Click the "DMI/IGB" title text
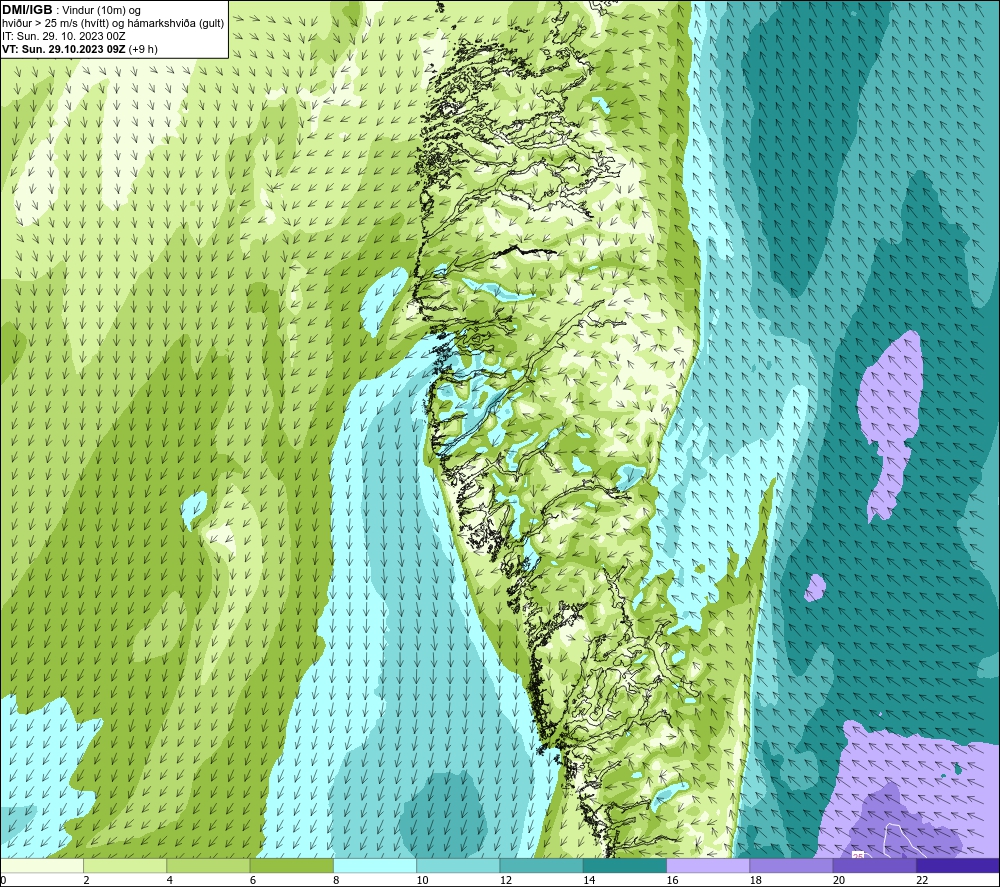The height and width of the screenshot is (887, 1000). click(x=27, y=10)
